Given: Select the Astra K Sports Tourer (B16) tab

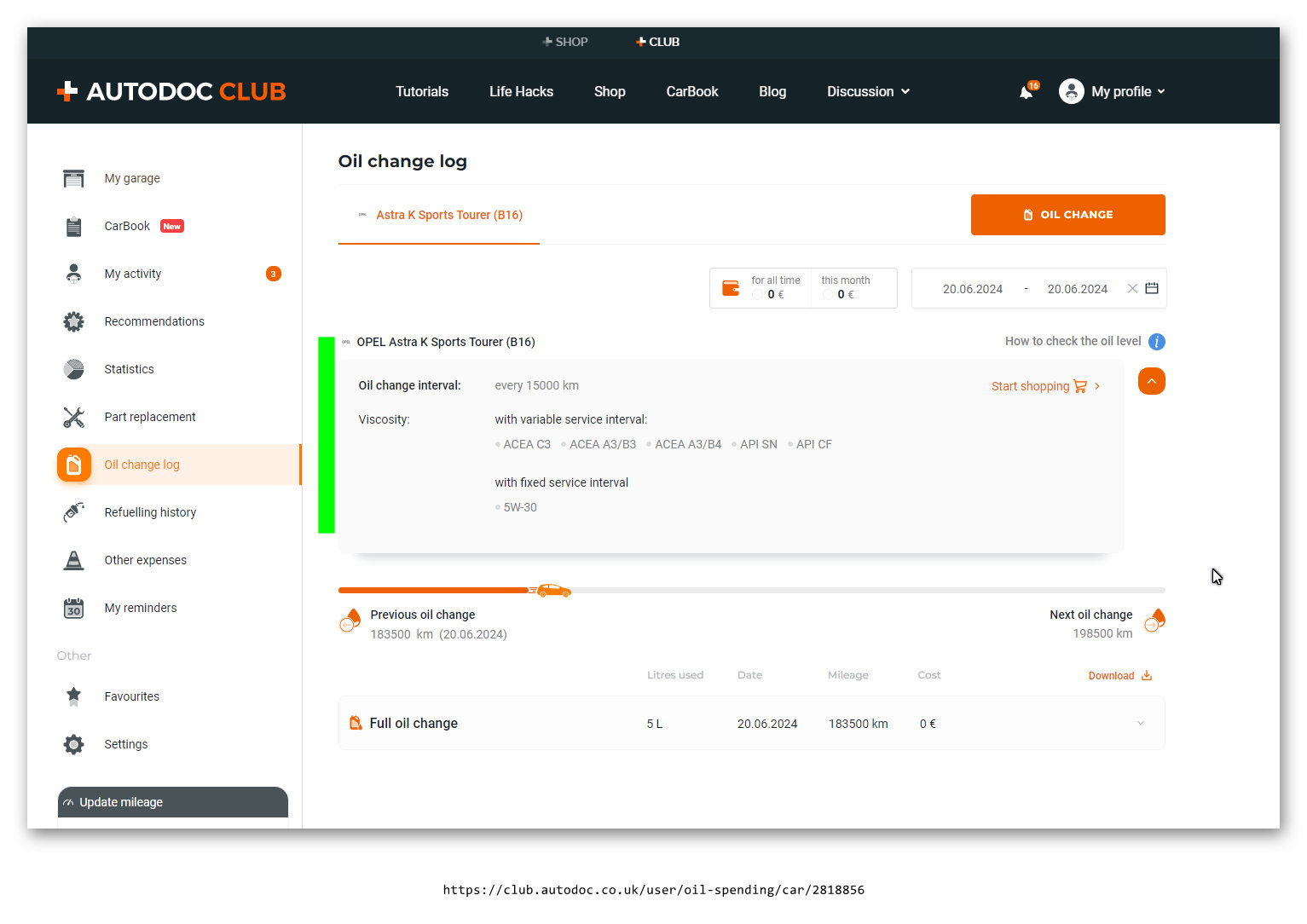Looking at the screenshot, I should click(439, 215).
